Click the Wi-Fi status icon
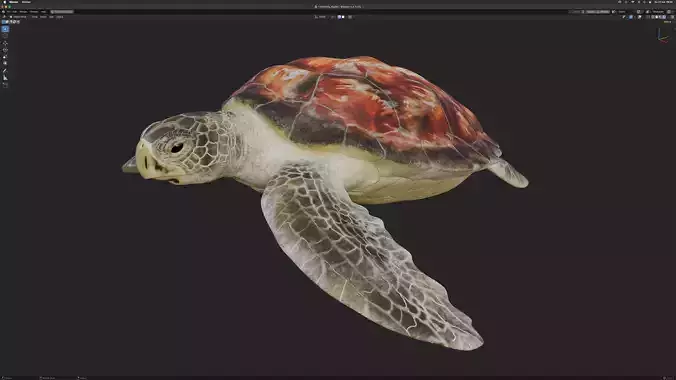 click(x=633, y=2)
